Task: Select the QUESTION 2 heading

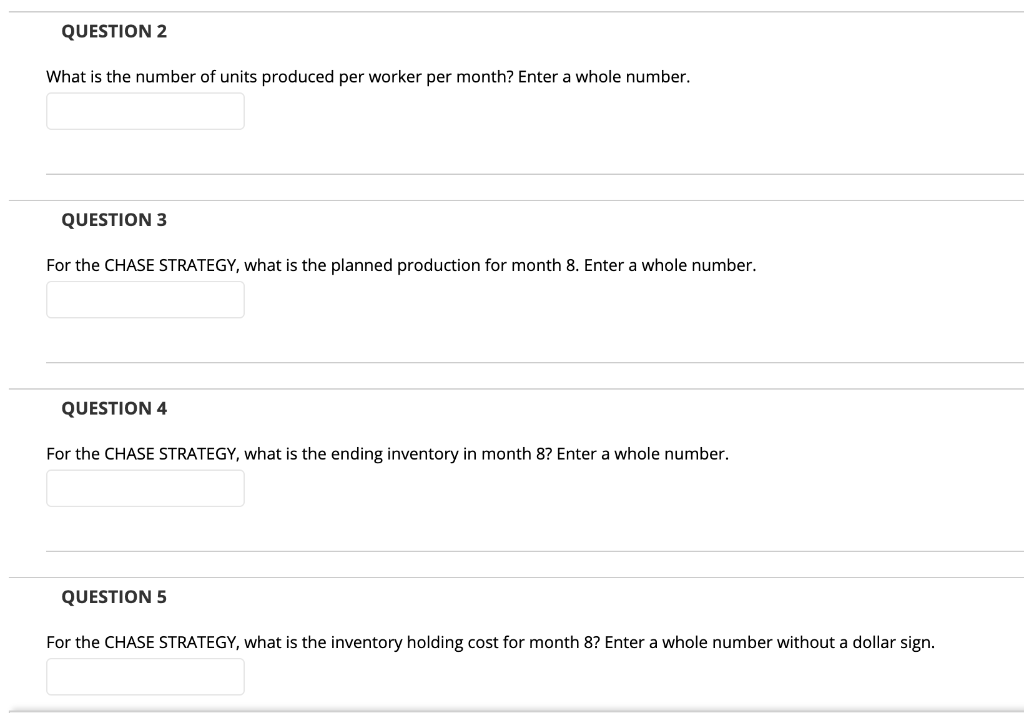Action: point(114,31)
